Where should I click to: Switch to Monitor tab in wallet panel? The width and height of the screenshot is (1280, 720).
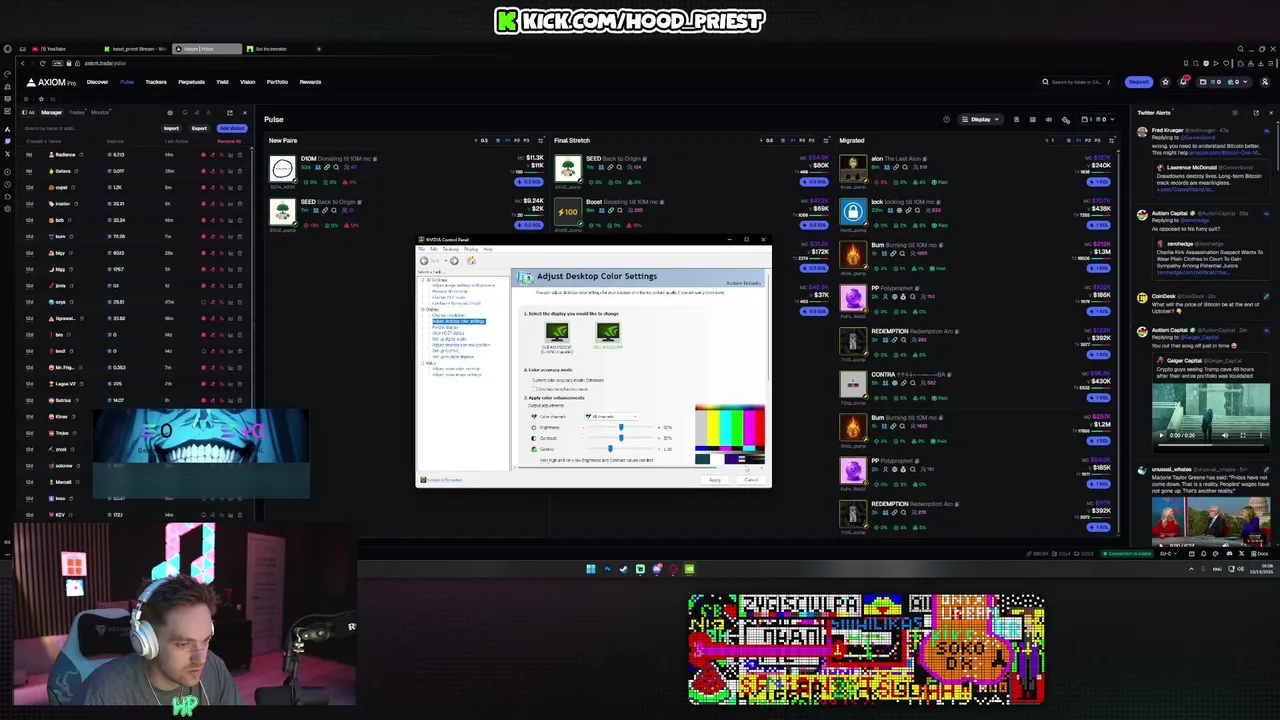100,112
